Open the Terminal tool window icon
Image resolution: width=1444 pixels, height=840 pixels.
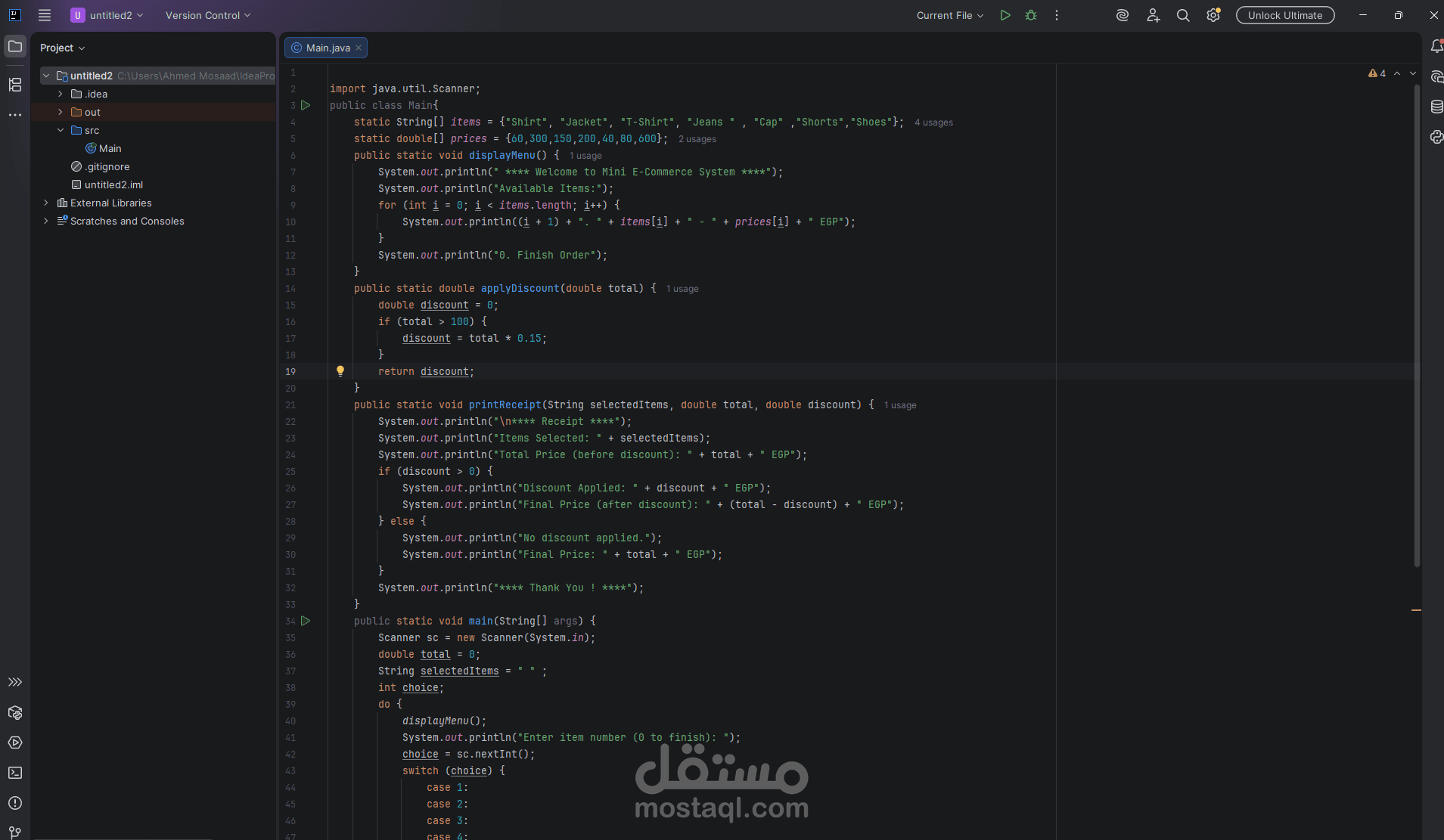coord(15,773)
